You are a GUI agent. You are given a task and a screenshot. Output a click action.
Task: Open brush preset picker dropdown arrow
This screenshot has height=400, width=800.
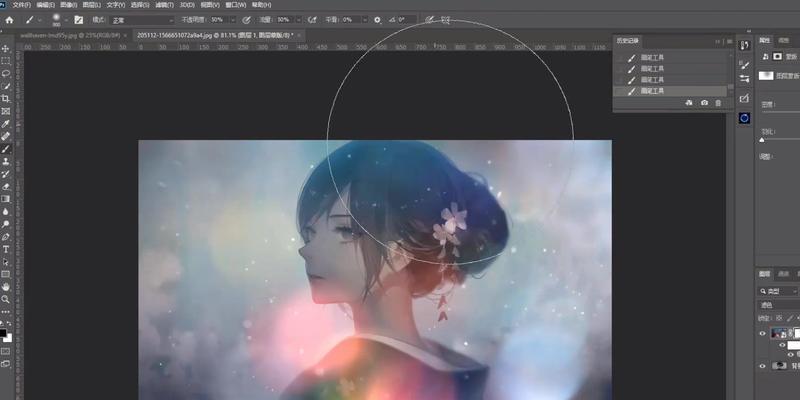(x=66, y=20)
